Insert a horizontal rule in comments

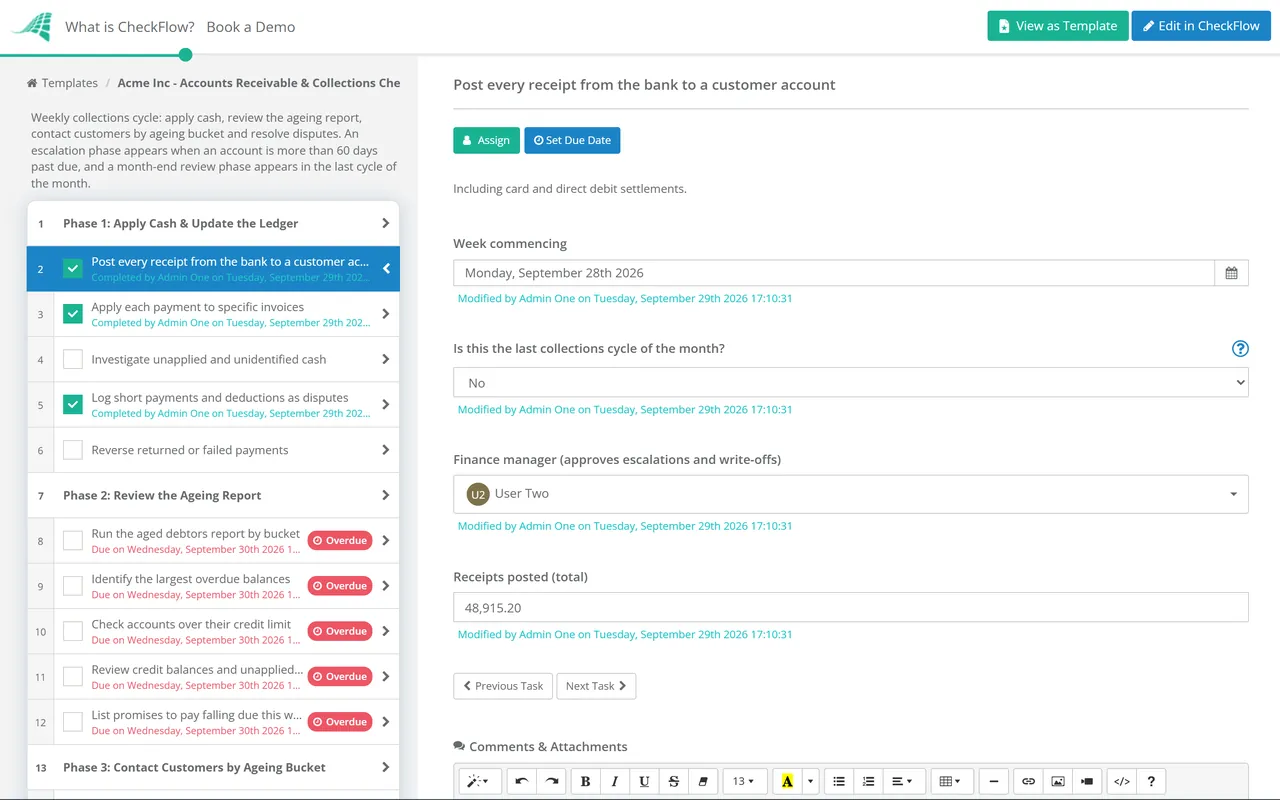coord(993,782)
